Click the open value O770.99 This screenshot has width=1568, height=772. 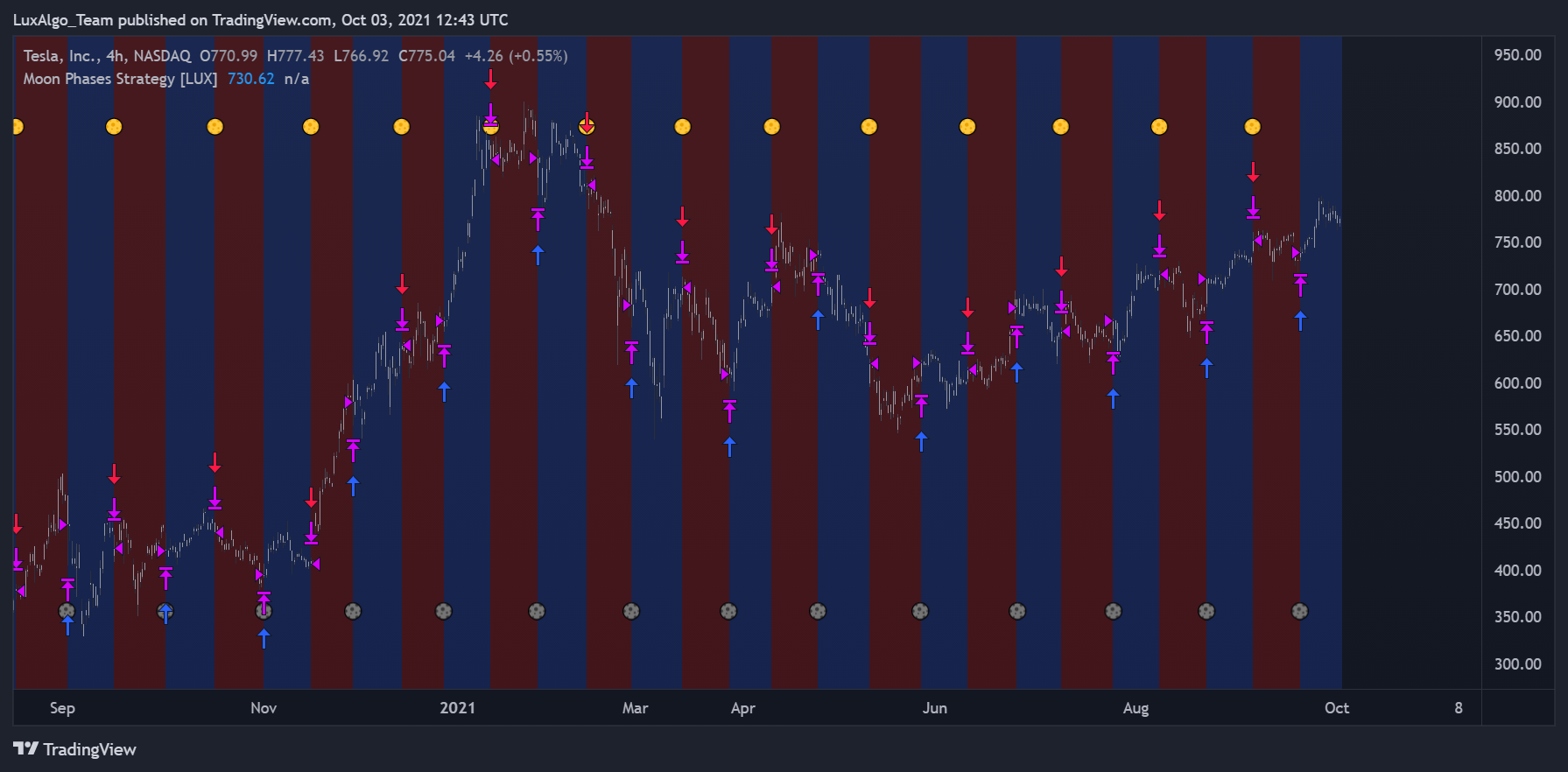point(229,56)
